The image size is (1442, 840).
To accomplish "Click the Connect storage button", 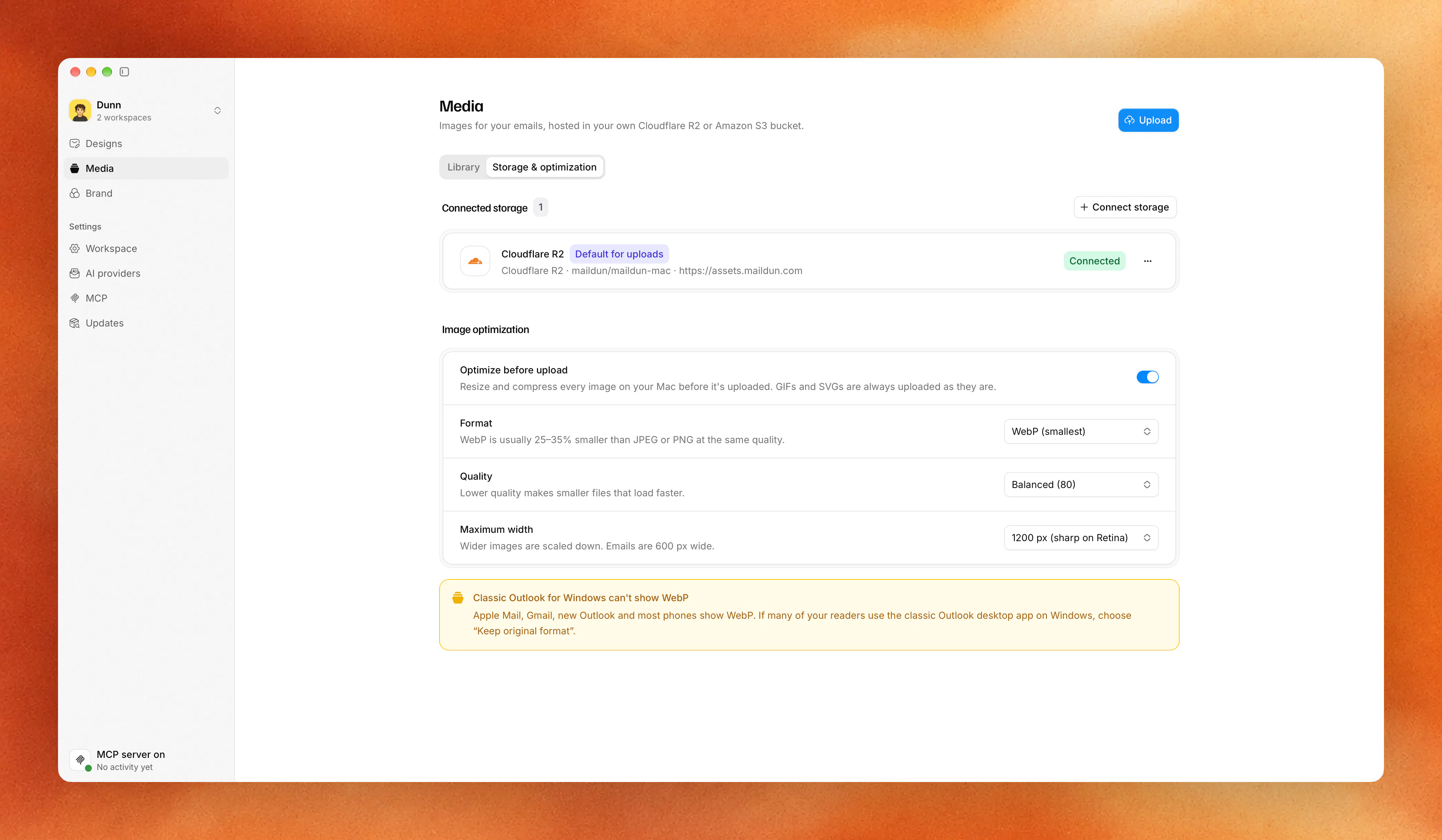I will 1124,207.
